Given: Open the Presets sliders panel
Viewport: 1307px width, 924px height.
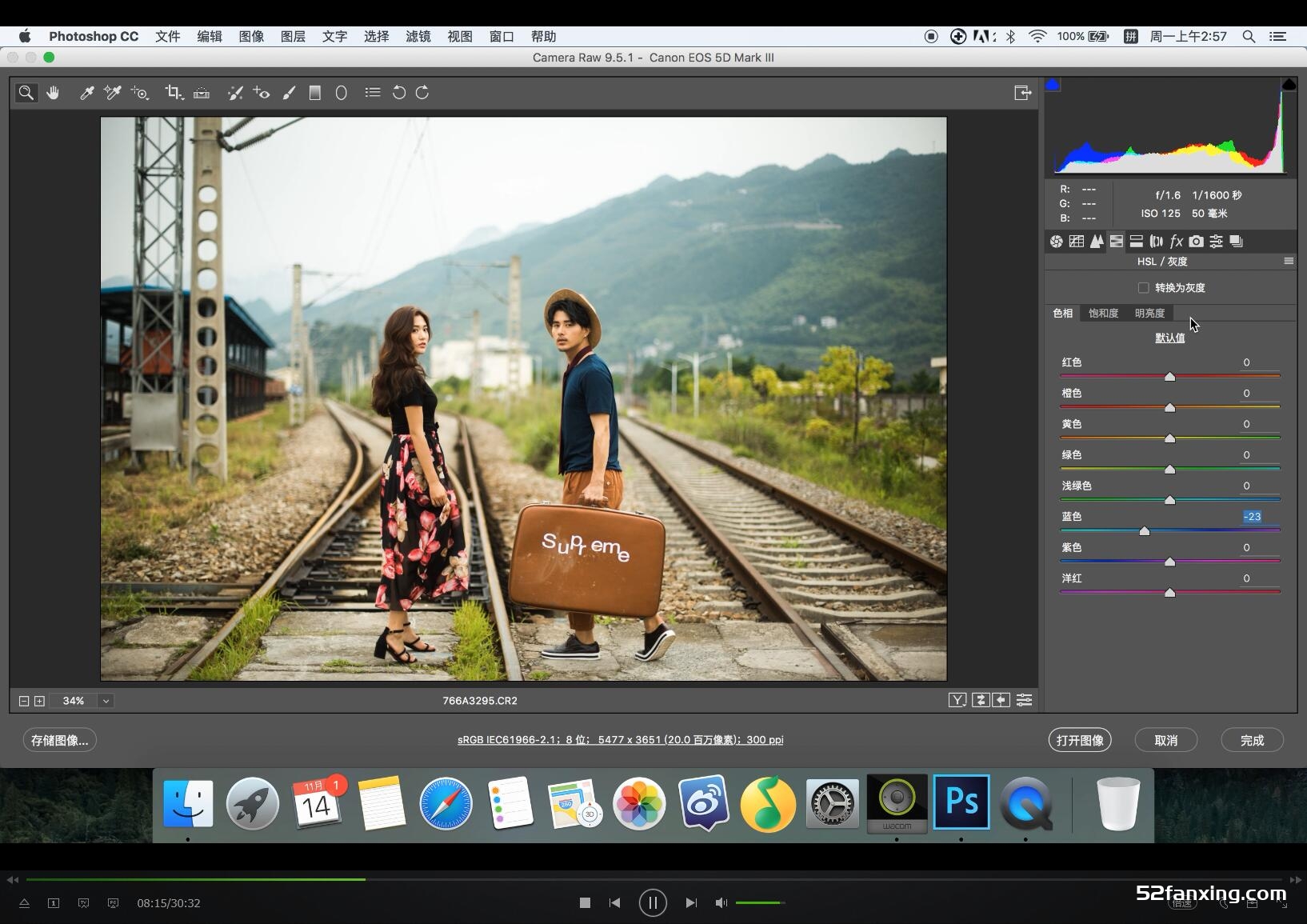Looking at the screenshot, I should 1216,242.
